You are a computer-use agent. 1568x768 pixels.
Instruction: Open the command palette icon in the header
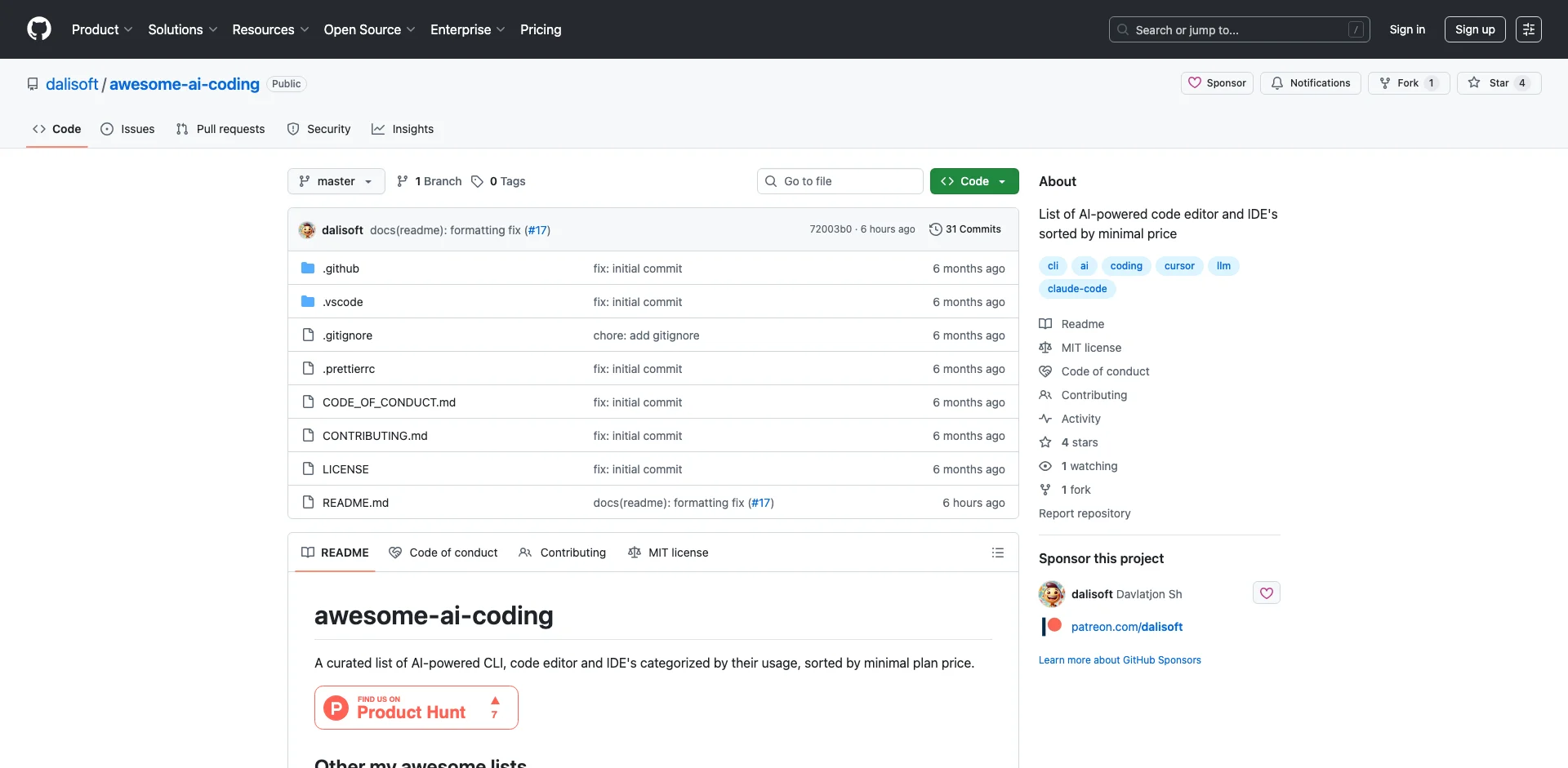[1529, 29]
